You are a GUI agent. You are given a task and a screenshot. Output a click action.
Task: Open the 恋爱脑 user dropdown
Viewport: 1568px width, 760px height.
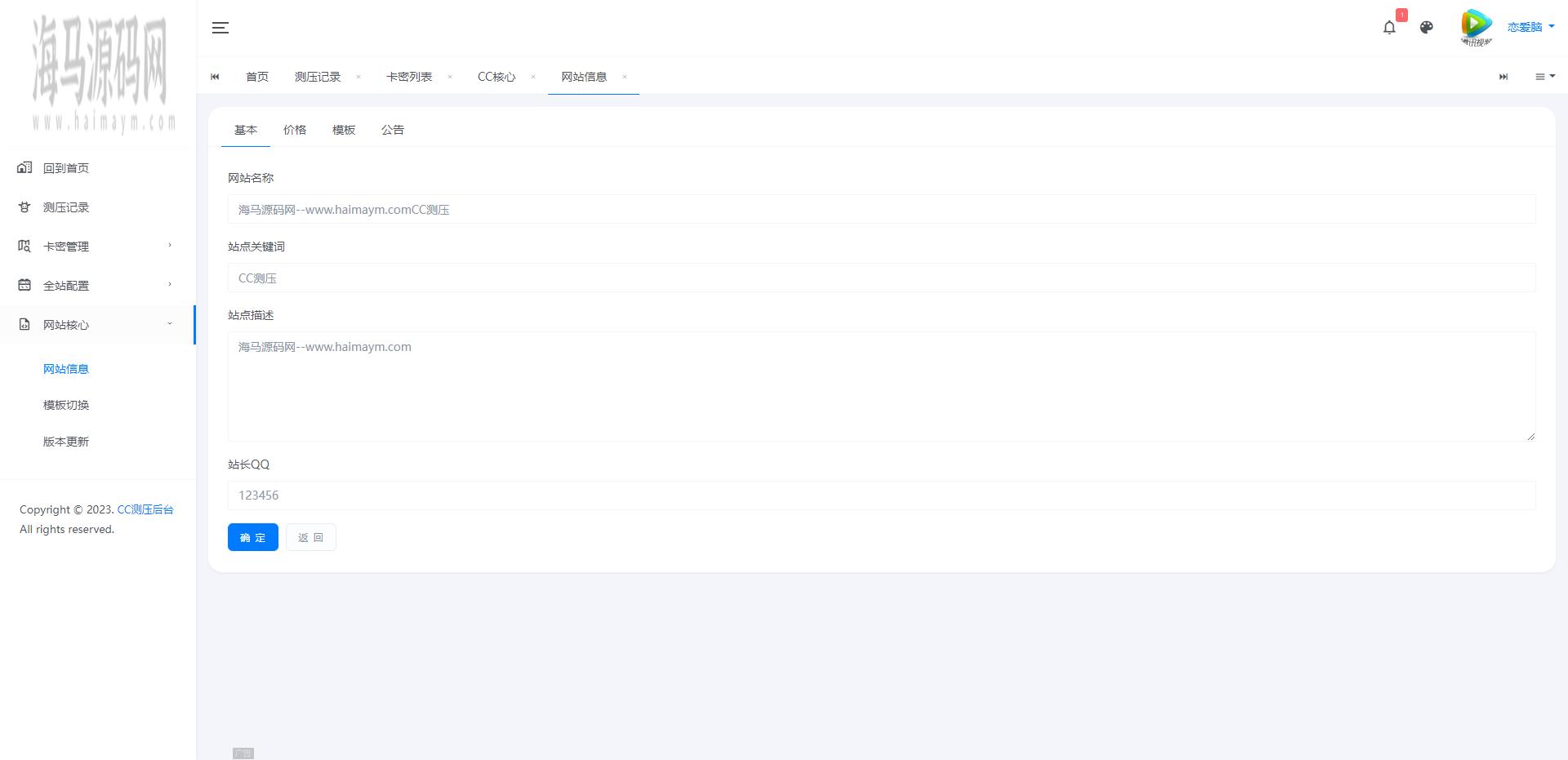click(x=1530, y=27)
